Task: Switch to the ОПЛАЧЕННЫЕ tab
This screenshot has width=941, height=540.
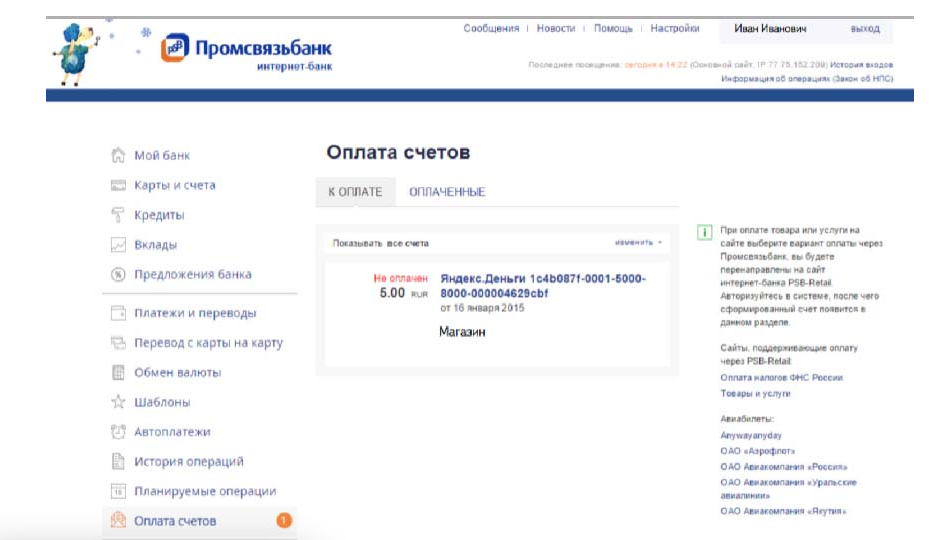Action: [x=447, y=192]
